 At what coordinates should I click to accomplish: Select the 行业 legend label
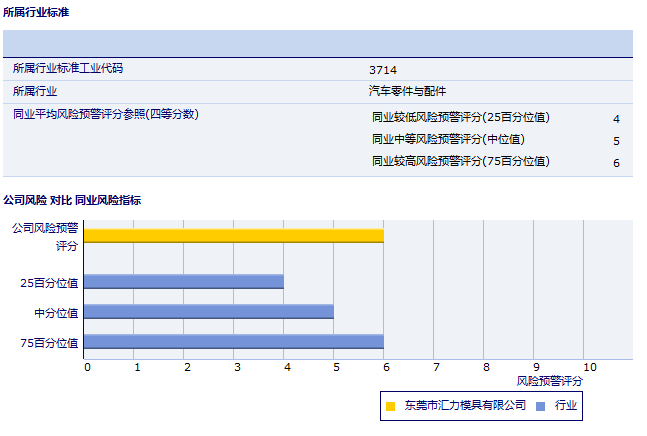[566, 405]
